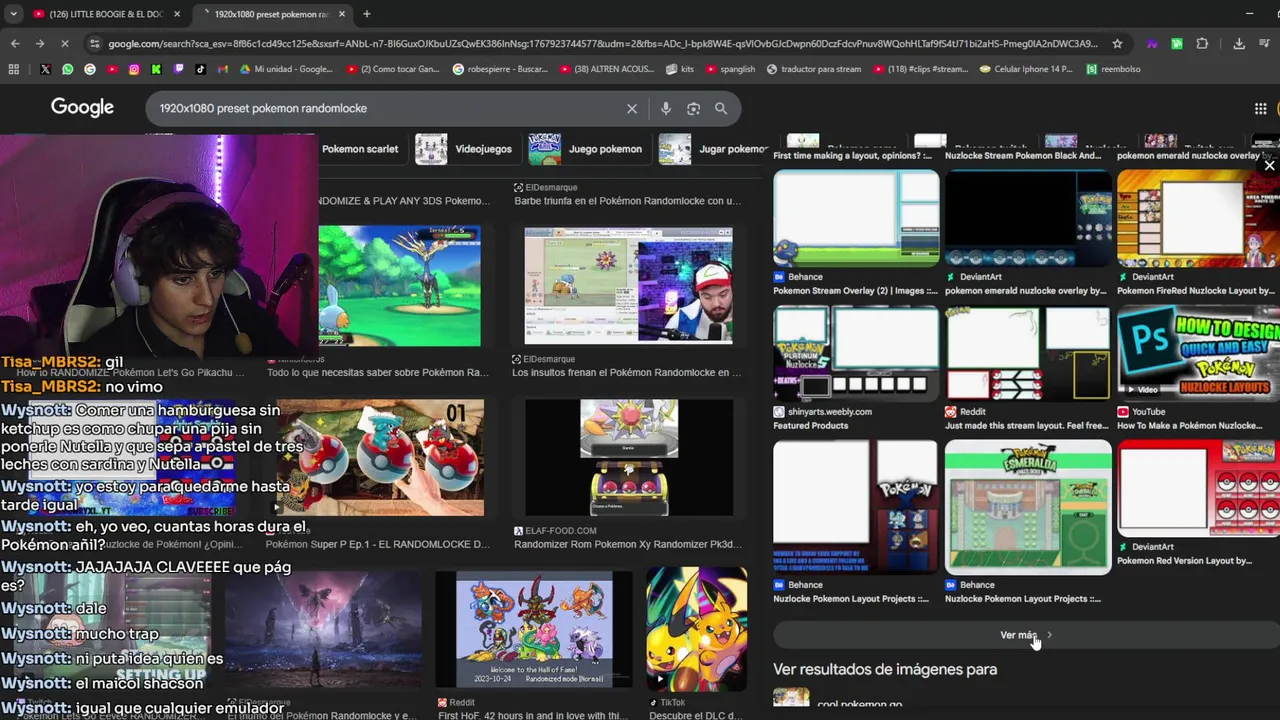This screenshot has width=1280, height=720.
Task: Open the Barbe streamer image result
Action: 629,286
